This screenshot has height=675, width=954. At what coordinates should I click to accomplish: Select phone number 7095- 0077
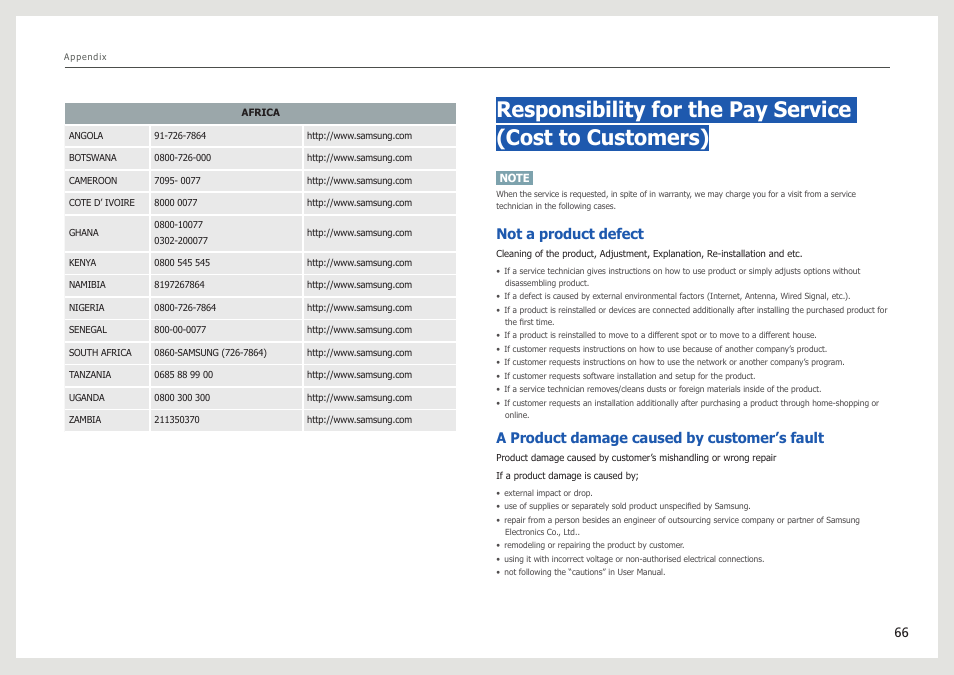[x=177, y=181]
